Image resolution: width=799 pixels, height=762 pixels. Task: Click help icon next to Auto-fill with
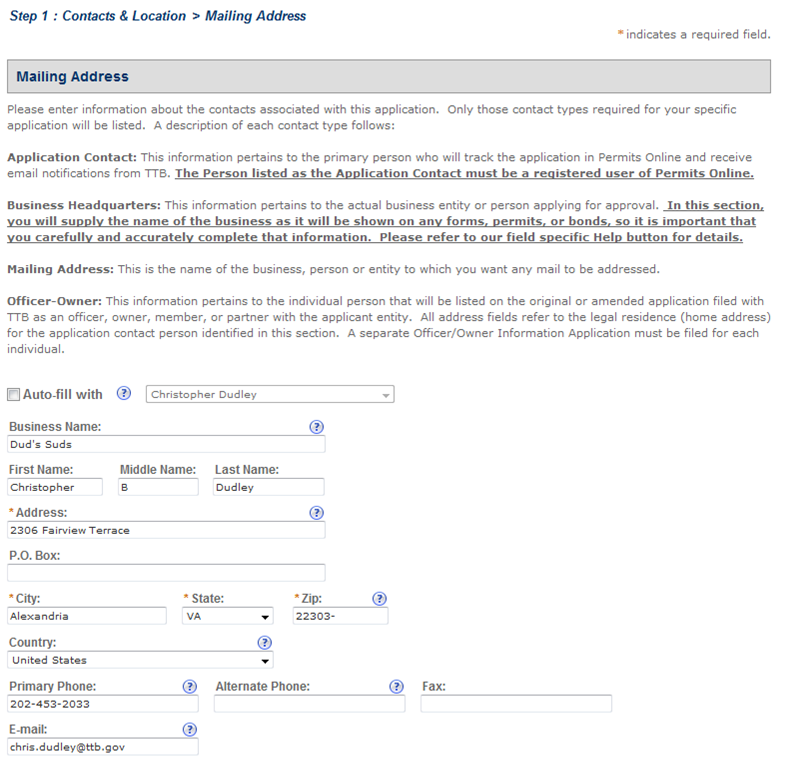tap(124, 394)
